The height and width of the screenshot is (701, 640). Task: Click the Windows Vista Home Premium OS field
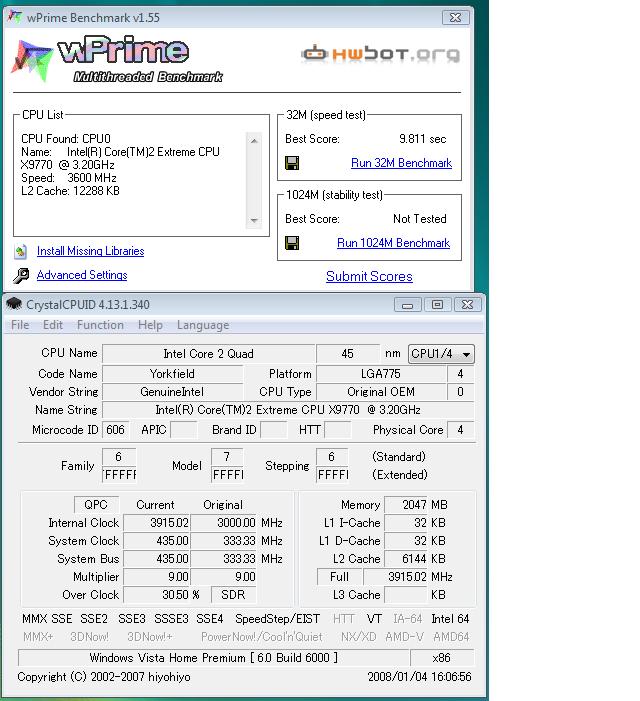(214, 658)
